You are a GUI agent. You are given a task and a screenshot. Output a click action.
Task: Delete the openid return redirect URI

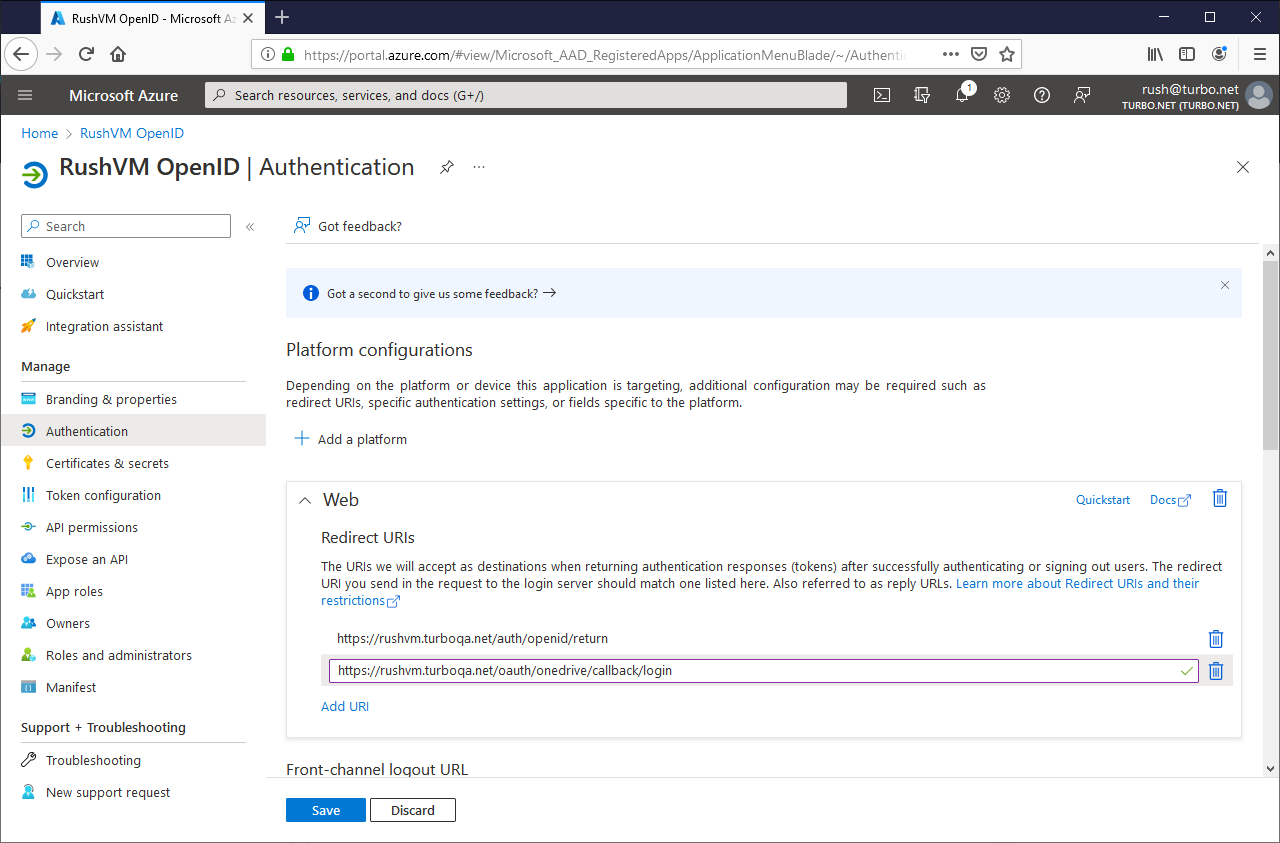pyautogui.click(x=1216, y=638)
